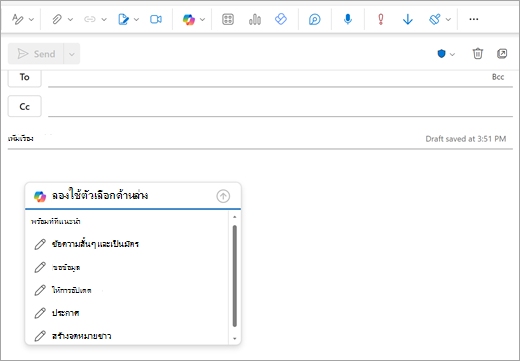Click the suggestions scrollbar up arrow
Viewport: 520px width, 361px height.
tap(235, 217)
